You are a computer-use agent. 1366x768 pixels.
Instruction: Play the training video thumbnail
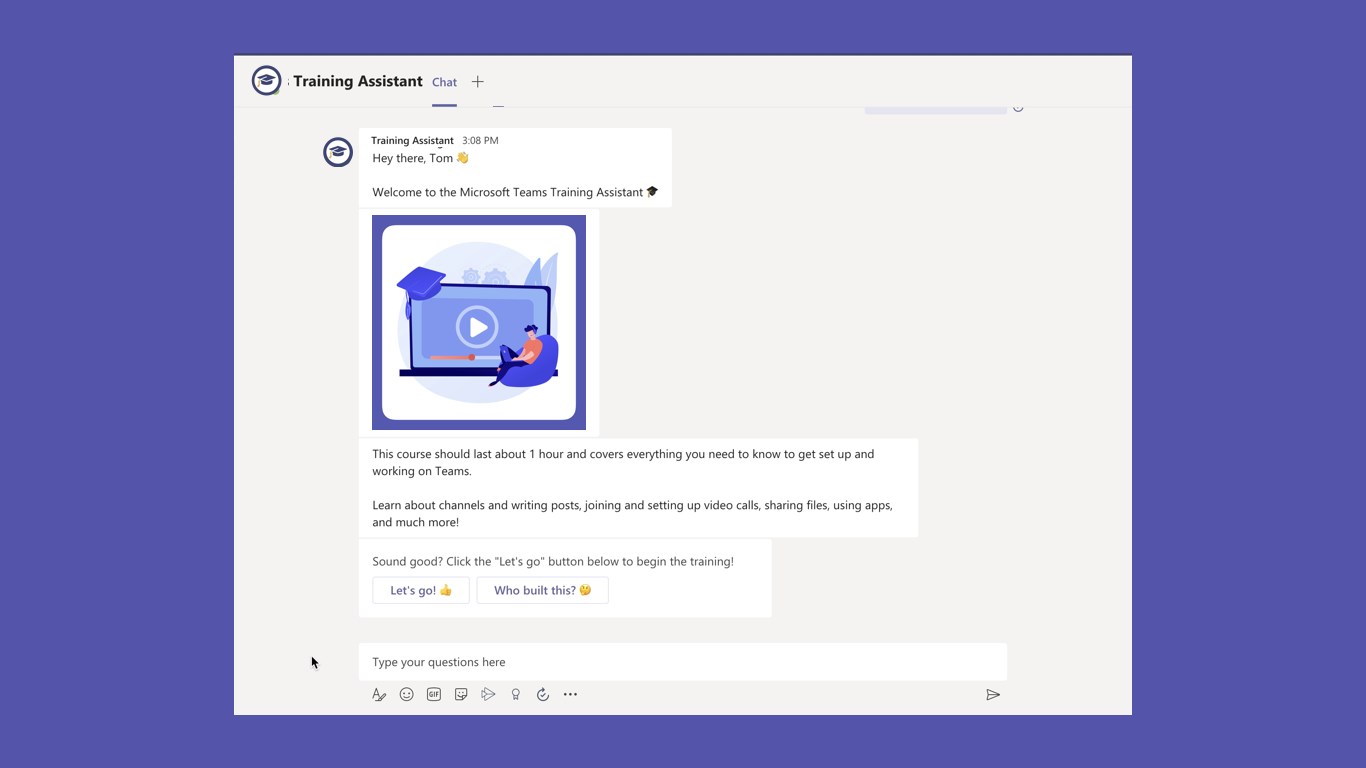point(477,326)
